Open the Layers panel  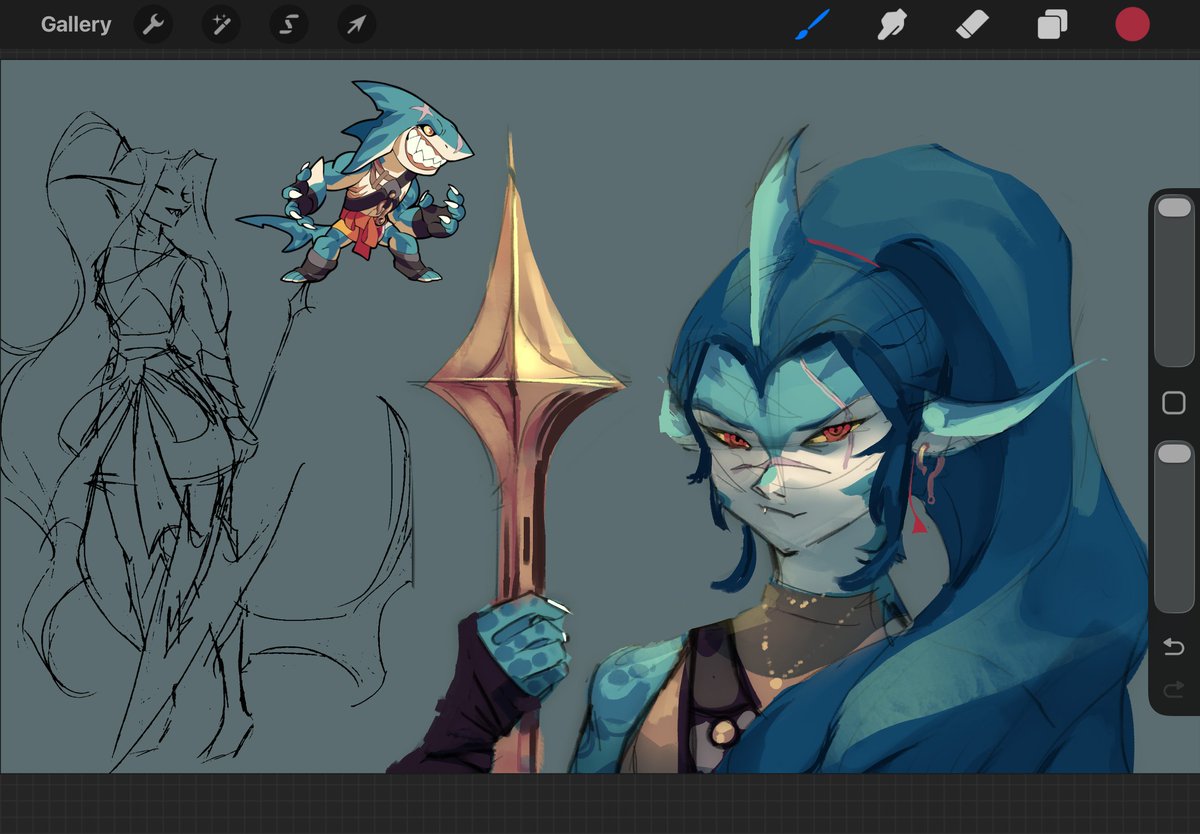coord(1052,25)
